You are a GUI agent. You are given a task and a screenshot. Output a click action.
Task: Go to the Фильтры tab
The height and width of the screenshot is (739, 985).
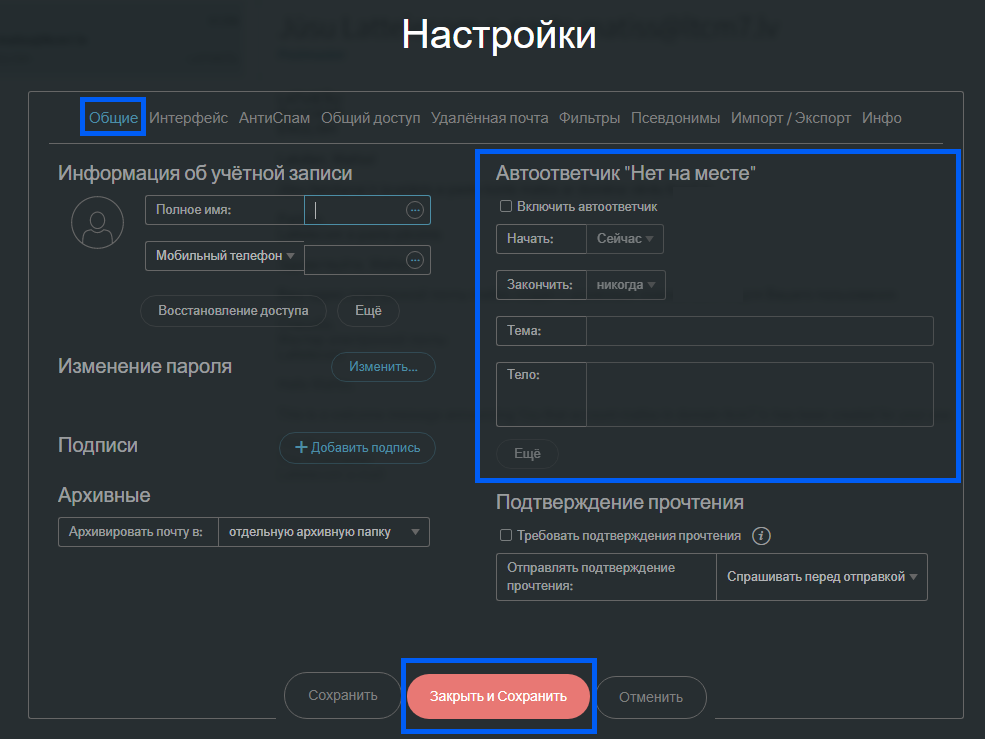[589, 118]
